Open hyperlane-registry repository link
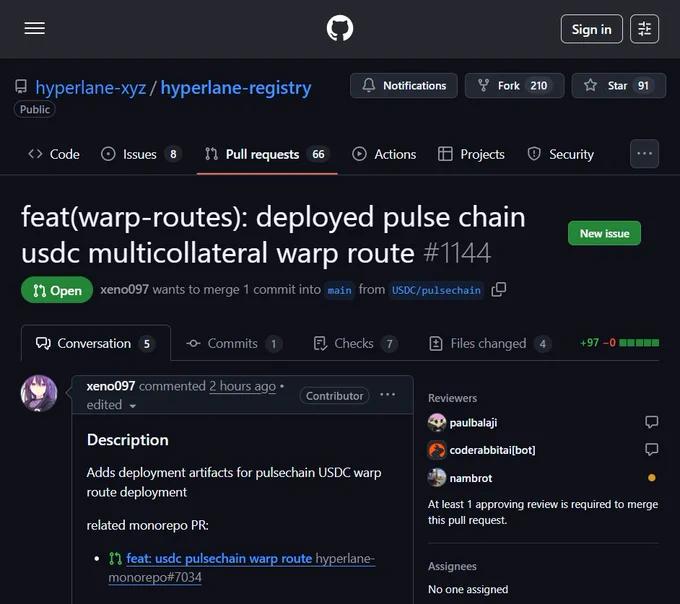 tap(236, 88)
